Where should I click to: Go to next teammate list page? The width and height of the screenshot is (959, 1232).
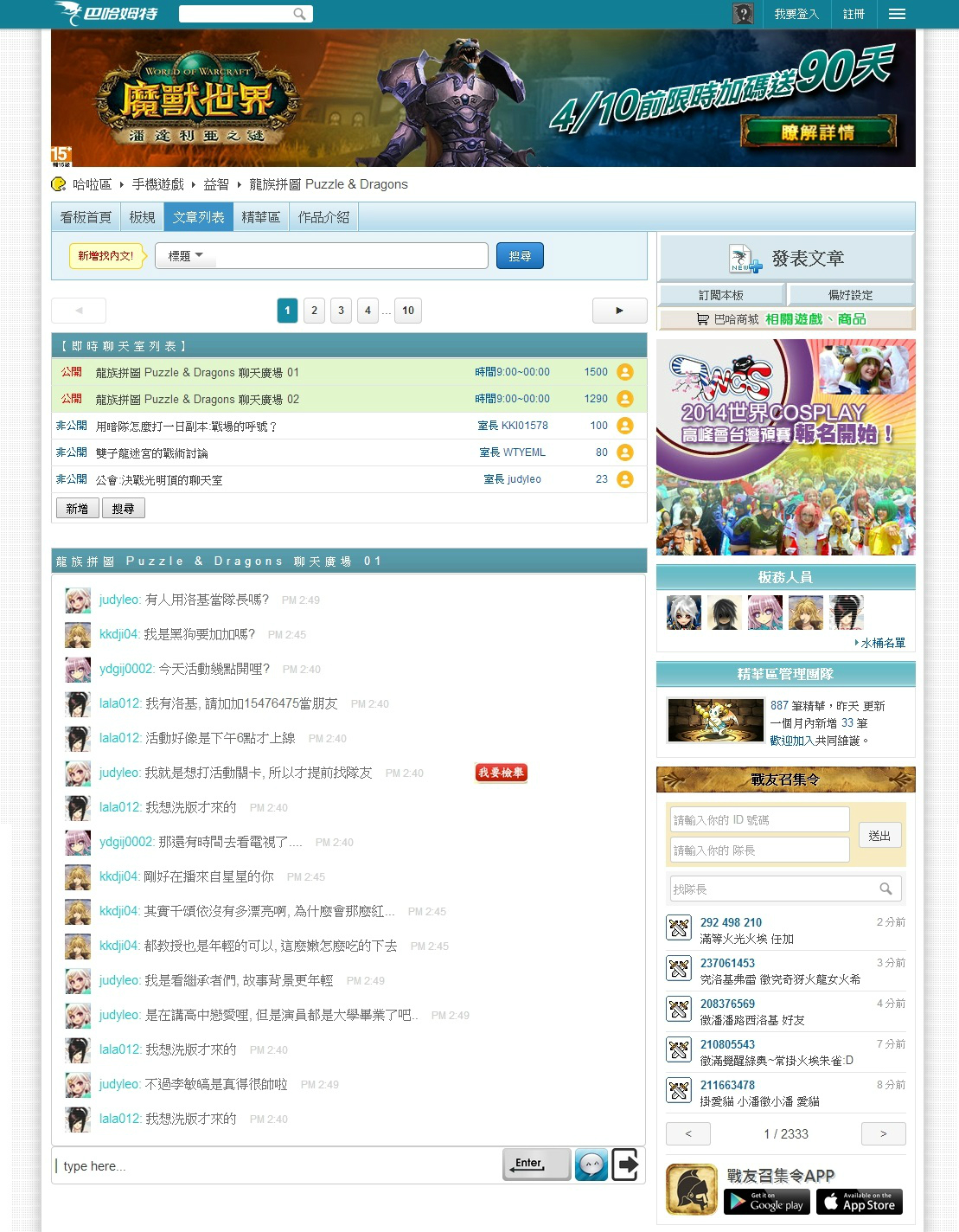point(883,1133)
